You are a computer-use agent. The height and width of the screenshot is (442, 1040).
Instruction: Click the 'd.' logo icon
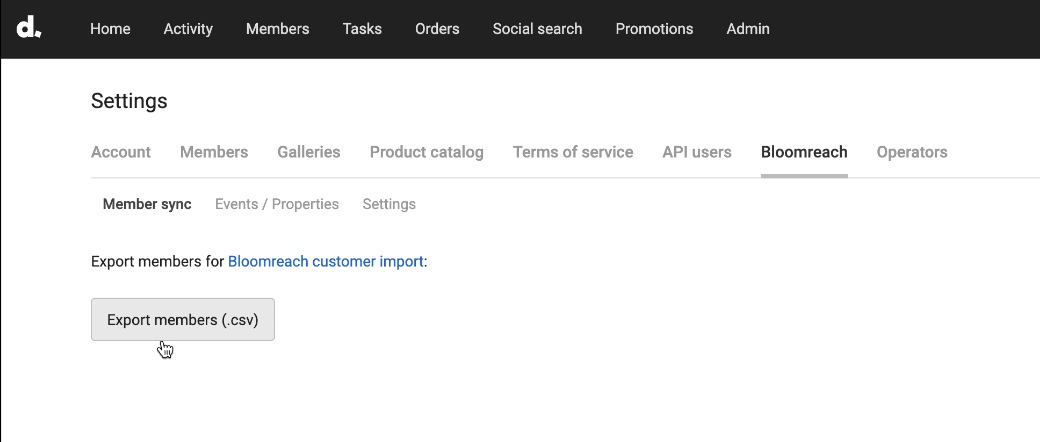pos(28,28)
